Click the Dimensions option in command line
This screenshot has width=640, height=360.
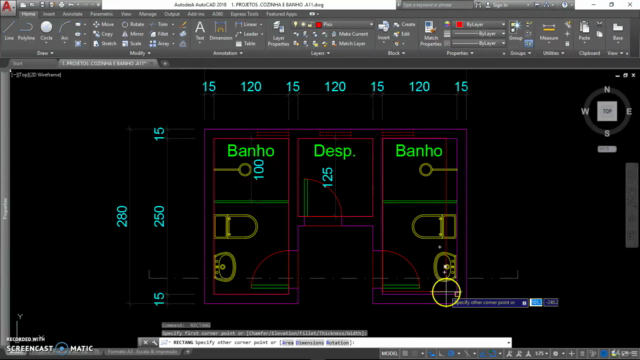click(309, 343)
